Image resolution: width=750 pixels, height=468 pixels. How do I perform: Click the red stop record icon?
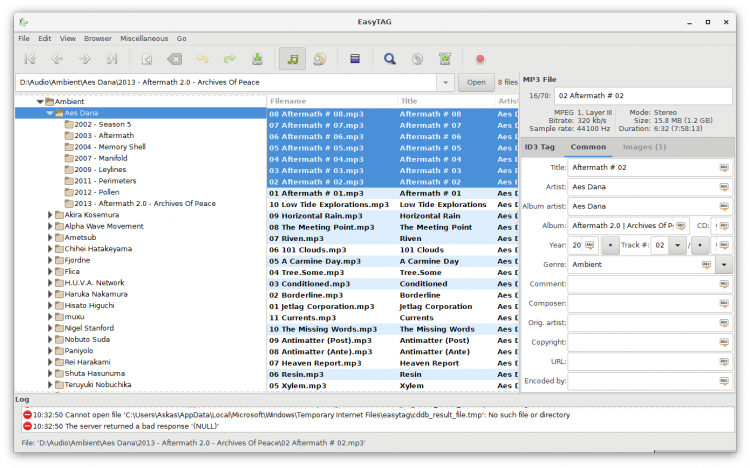480,59
